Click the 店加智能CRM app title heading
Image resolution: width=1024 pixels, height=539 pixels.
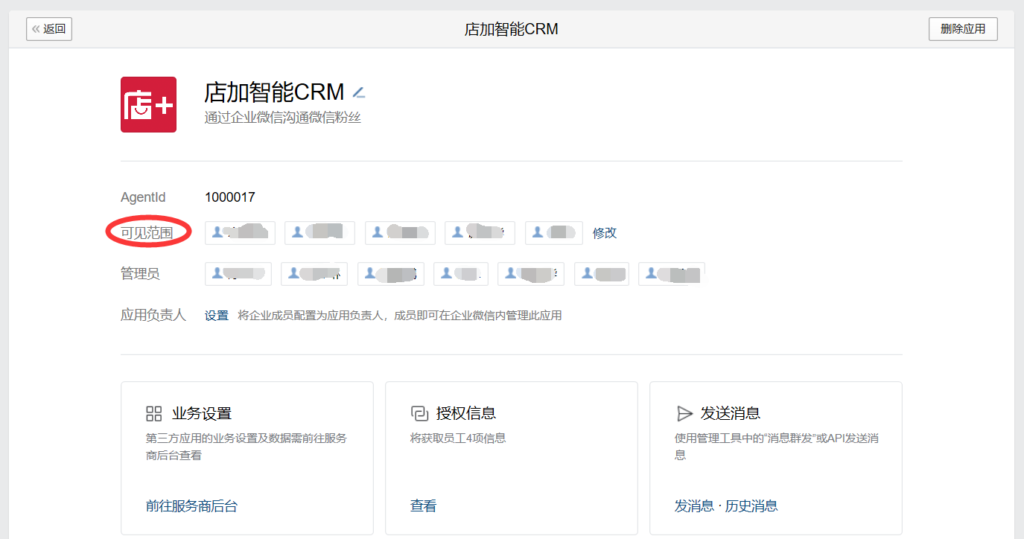274,92
